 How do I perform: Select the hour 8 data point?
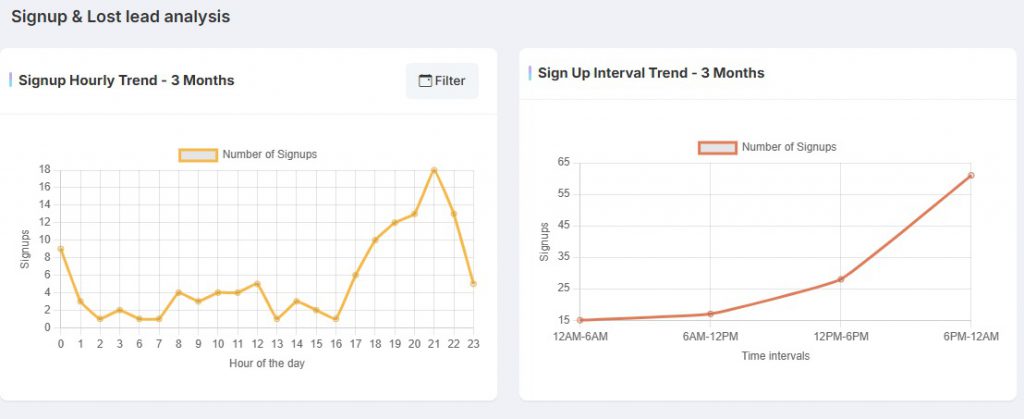pyautogui.click(x=178, y=293)
